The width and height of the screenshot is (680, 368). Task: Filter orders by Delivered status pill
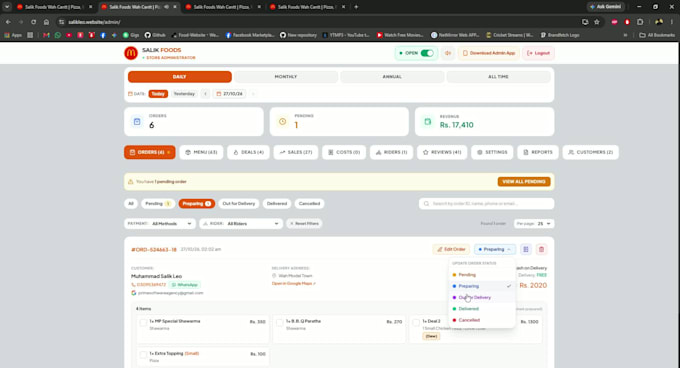[x=277, y=203]
